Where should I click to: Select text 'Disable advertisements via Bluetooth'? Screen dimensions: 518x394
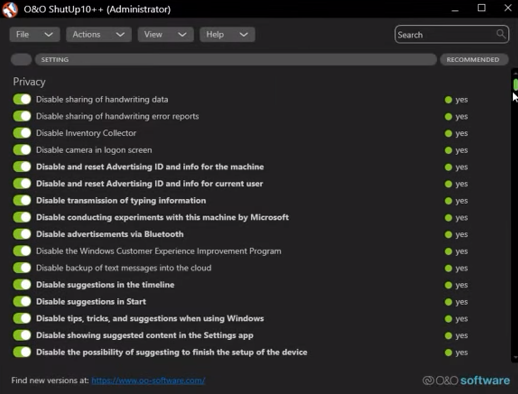pyautogui.click(x=110, y=234)
